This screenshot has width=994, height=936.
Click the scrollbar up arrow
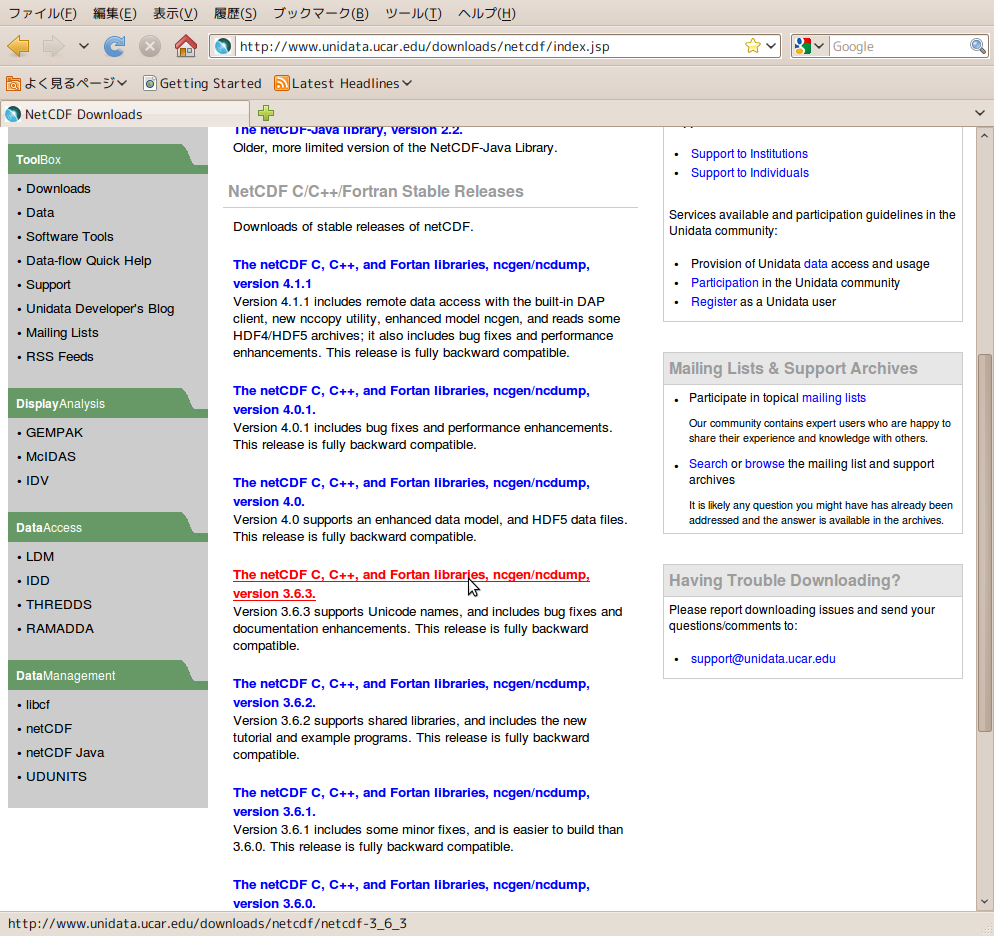pos(984,136)
